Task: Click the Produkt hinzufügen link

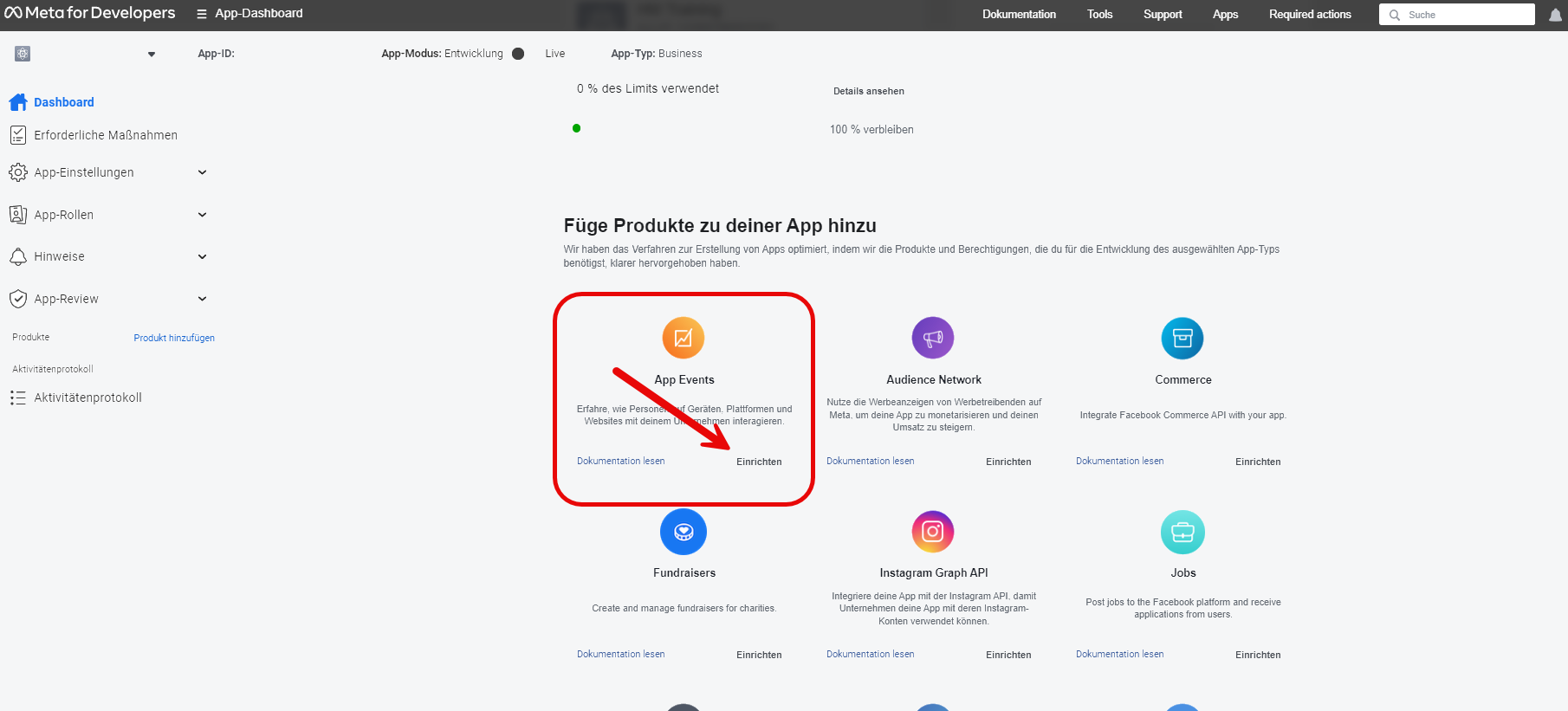Action: (x=174, y=338)
